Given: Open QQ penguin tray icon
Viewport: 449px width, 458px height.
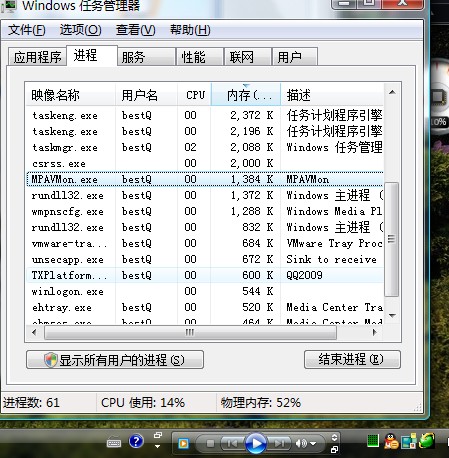Looking at the screenshot, I should 391,441.
